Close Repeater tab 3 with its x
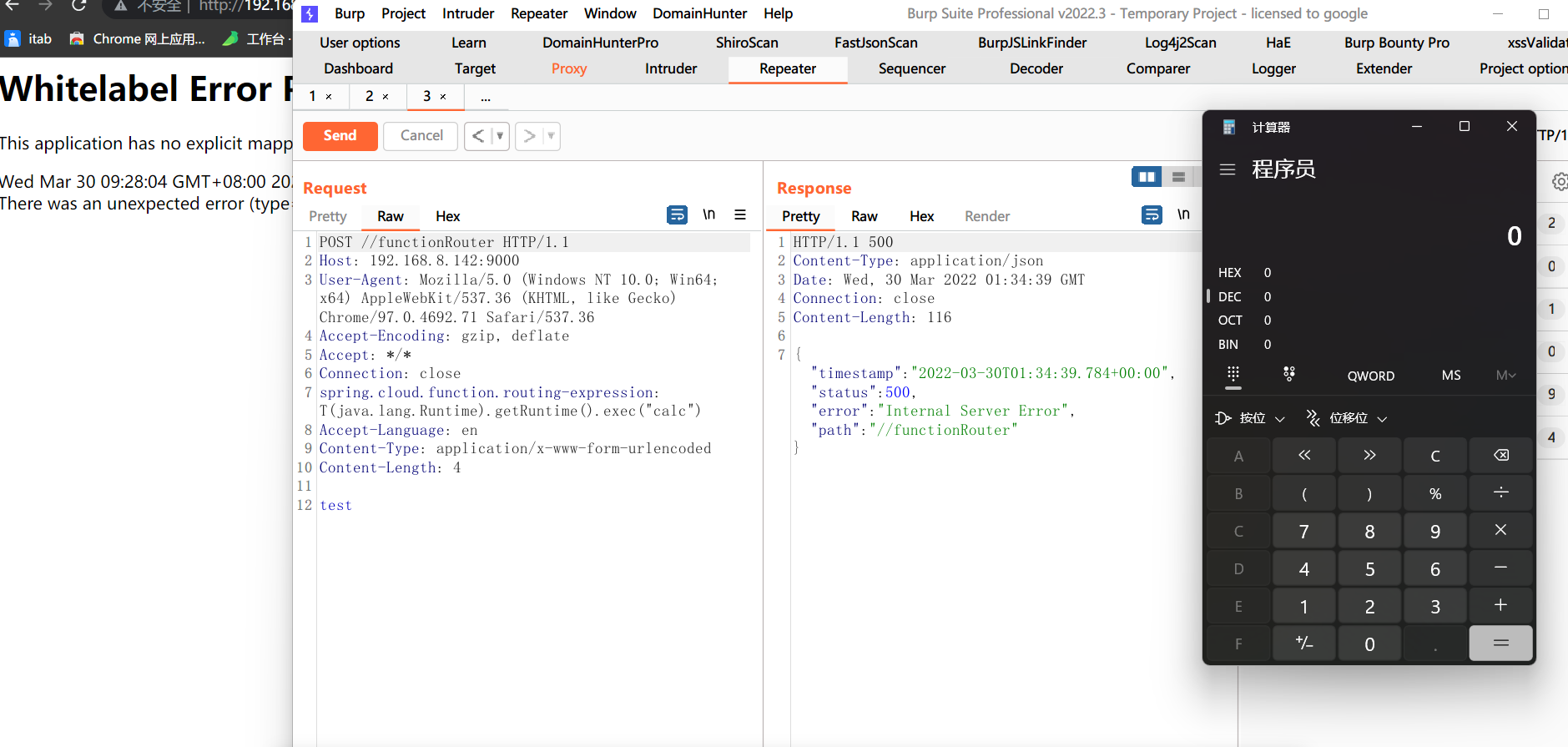This screenshot has height=747, width=1568. coord(443,97)
